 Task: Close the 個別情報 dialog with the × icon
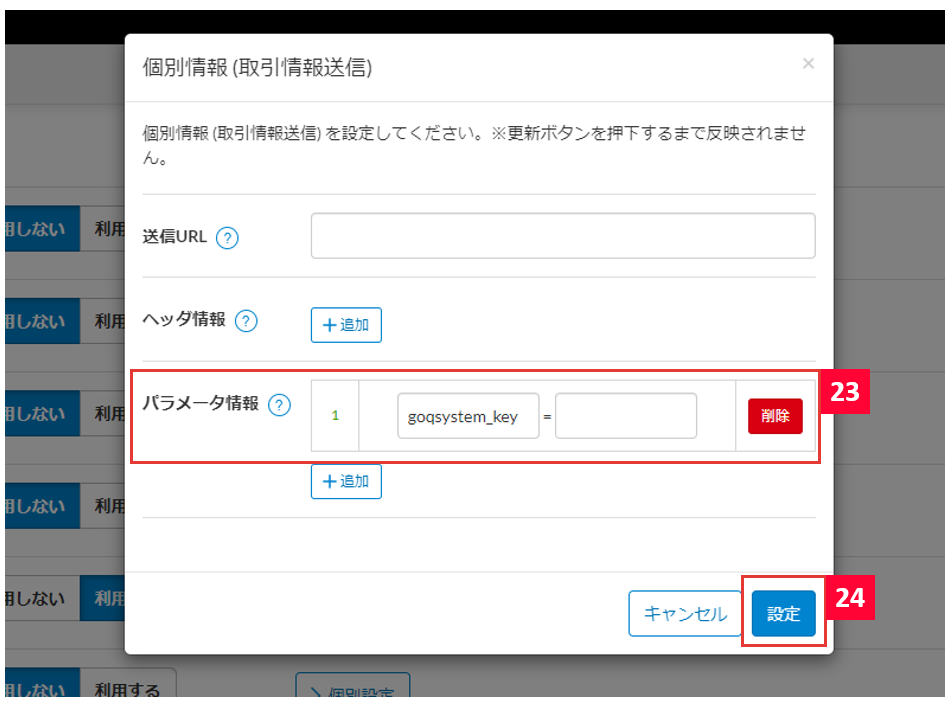(808, 63)
